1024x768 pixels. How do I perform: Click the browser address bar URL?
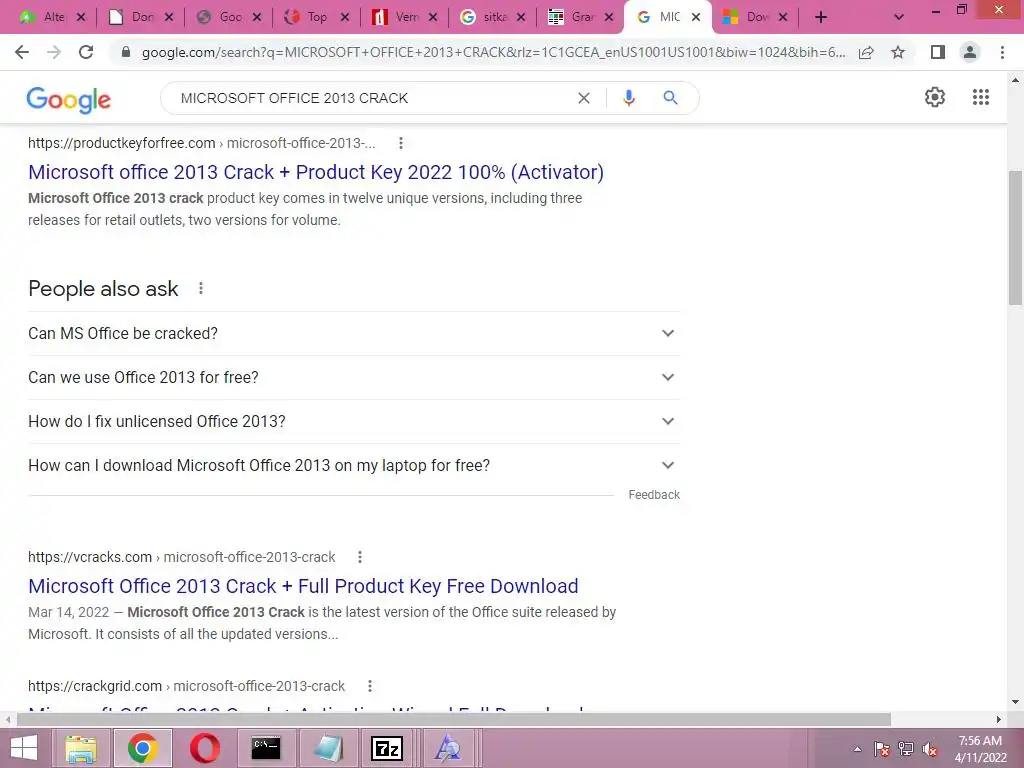tap(493, 52)
